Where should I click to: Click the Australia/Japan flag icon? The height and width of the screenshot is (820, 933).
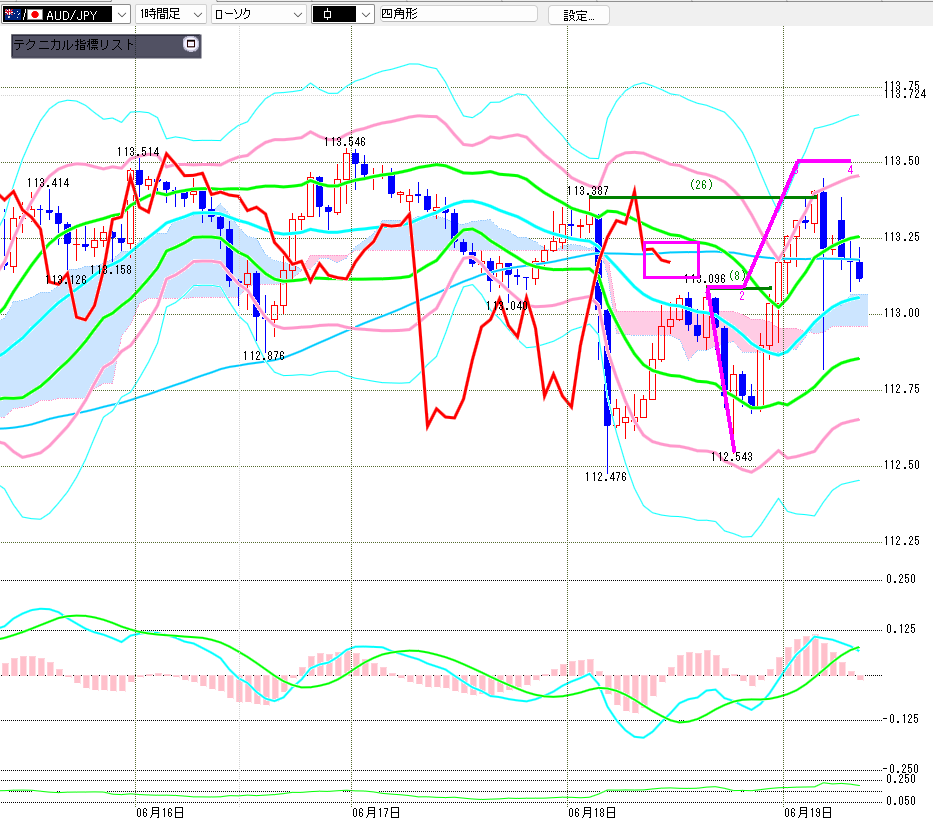pos(24,14)
